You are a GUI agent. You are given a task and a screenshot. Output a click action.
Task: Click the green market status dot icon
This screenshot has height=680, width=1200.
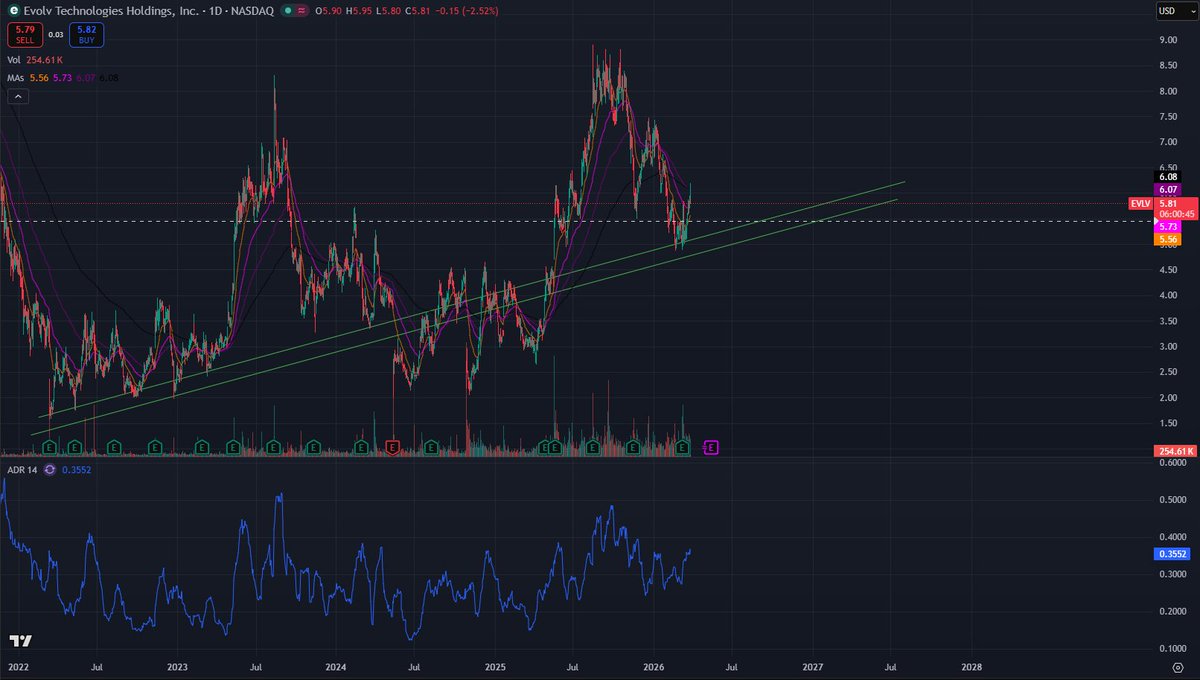pyautogui.click(x=288, y=11)
